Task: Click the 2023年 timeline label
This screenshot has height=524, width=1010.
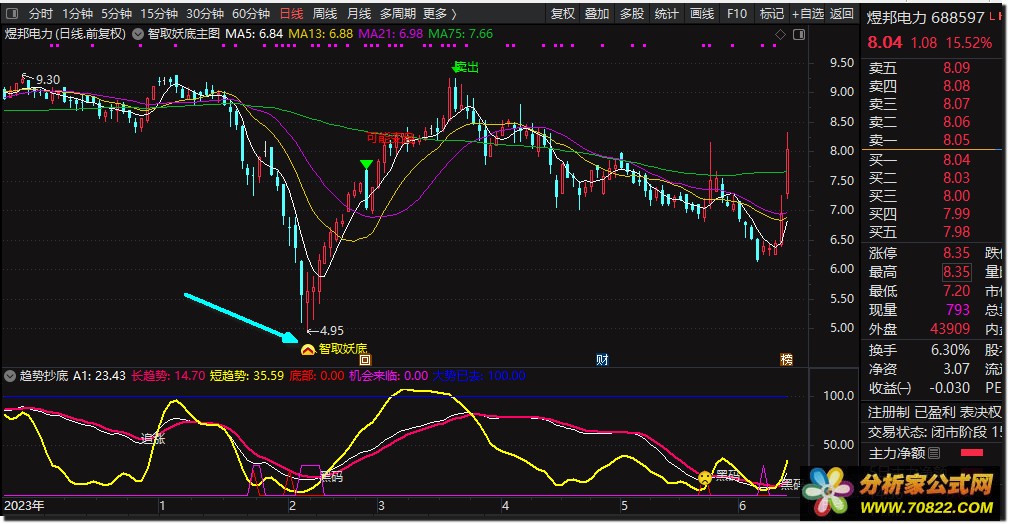Action: (24, 505)
